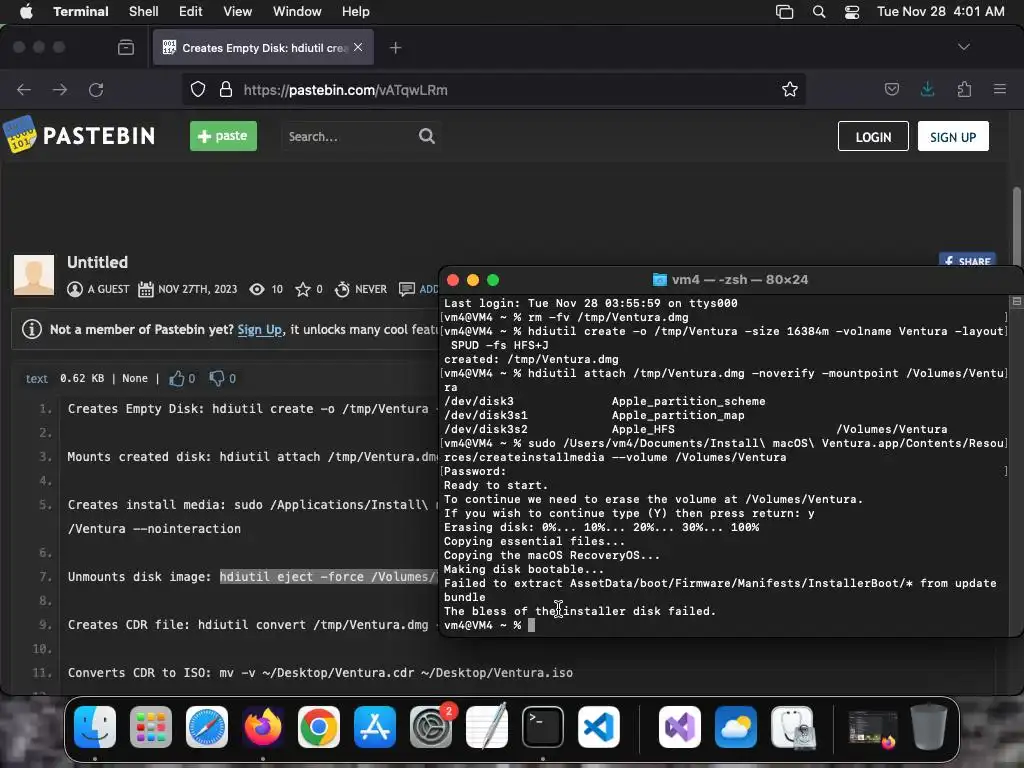Open Launchpad from the Dock
1024x768 pixels.
151,727
